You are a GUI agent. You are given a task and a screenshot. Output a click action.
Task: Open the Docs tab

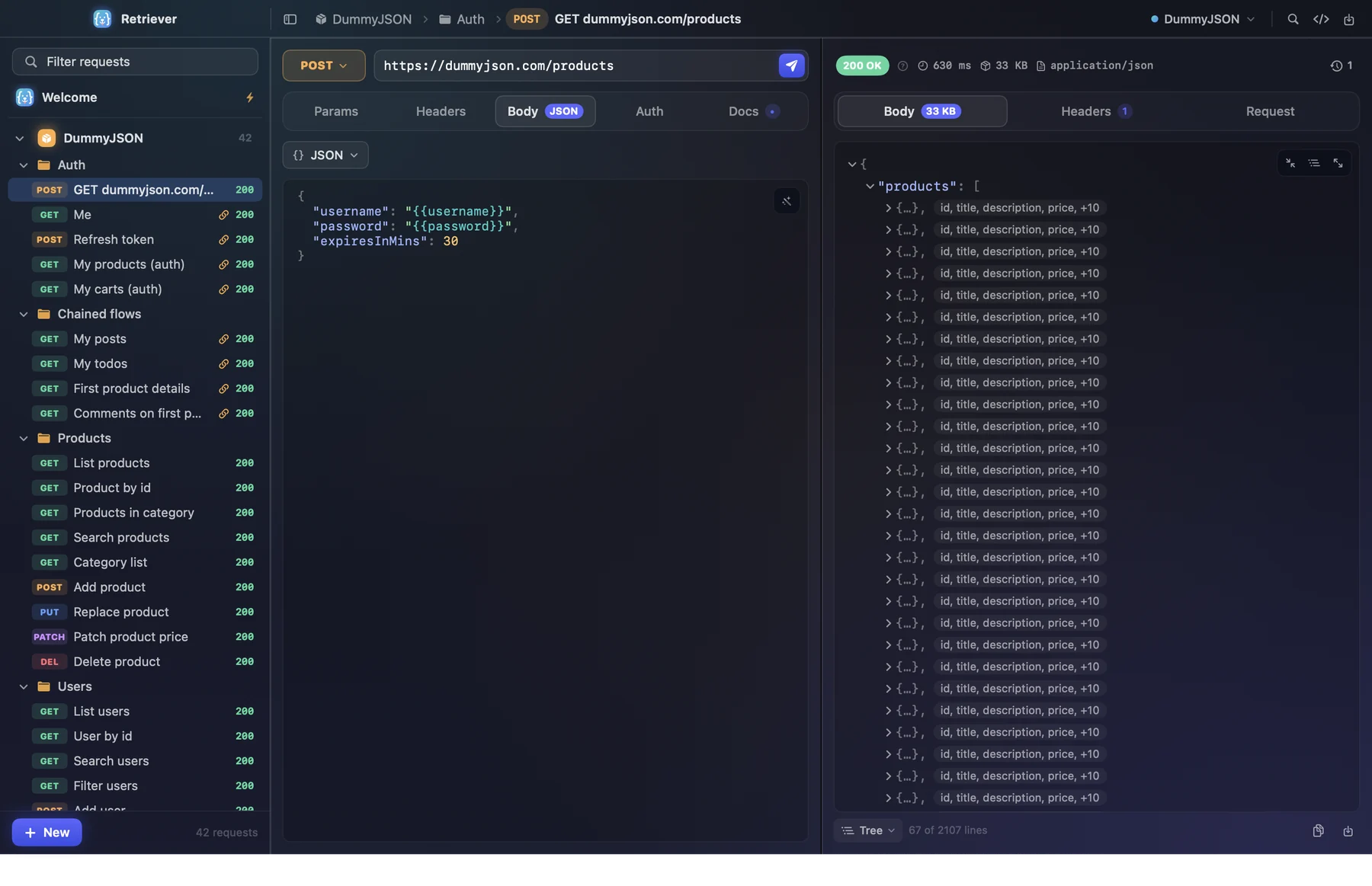tap(753, 111)
